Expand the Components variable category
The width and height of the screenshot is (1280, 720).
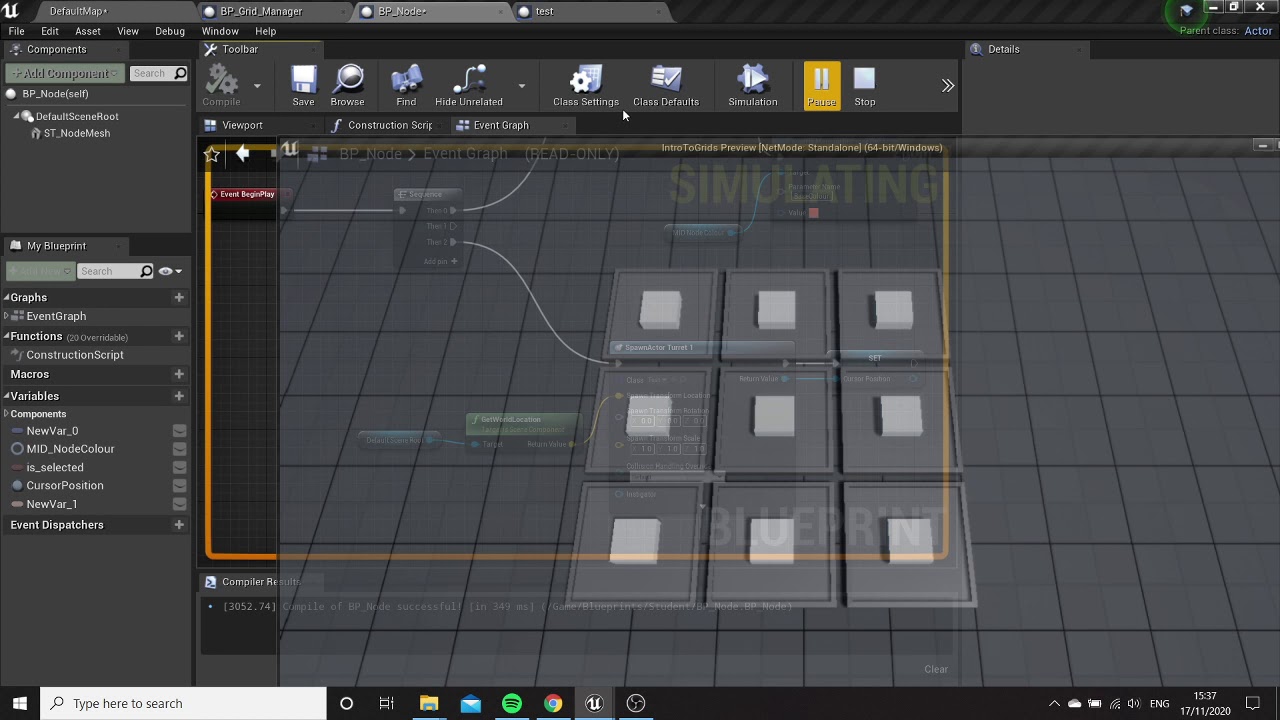6,414
